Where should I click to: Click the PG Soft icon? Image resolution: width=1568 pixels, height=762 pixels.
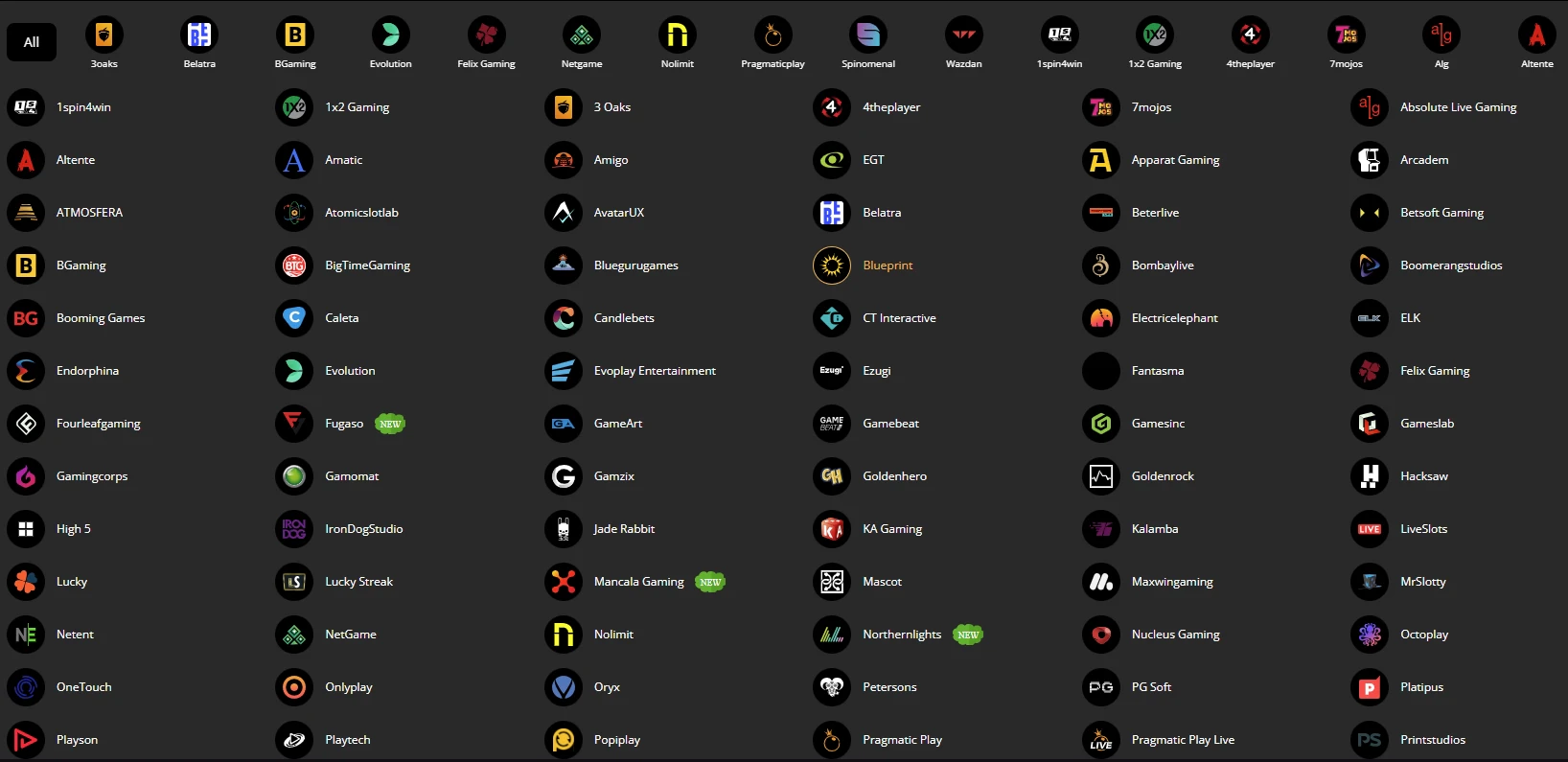(x=1101, y=687)
